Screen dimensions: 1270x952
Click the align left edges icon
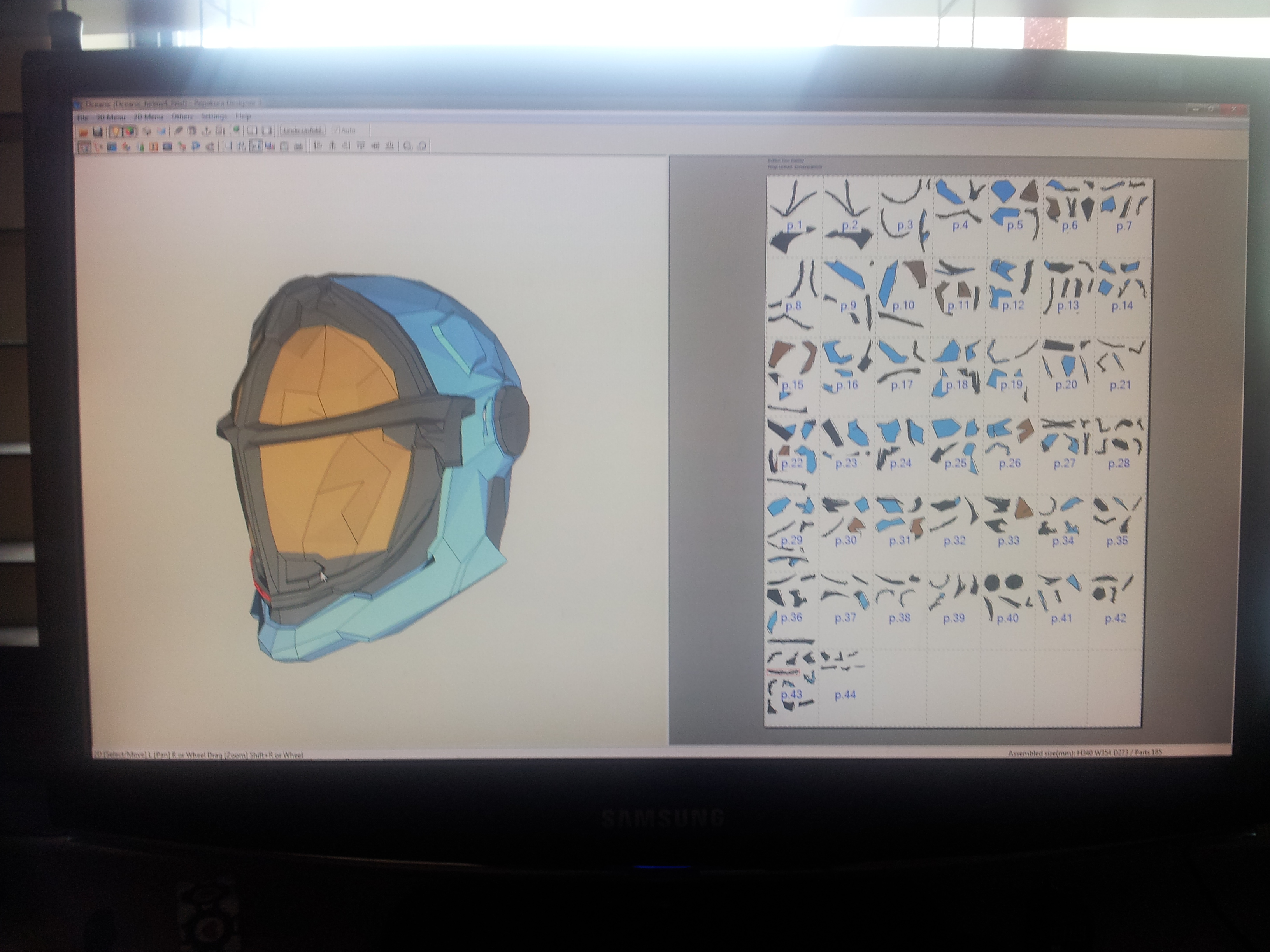pos(318,146)
